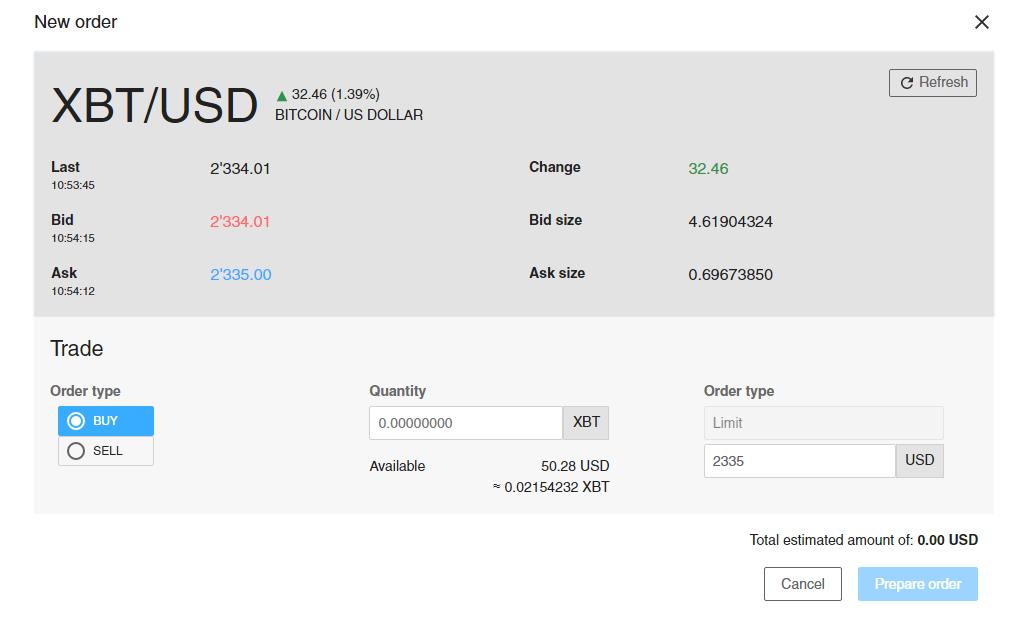Click the Last timestamp 10:53:45
The image size is (1033, 628).
tap(73, 186)
